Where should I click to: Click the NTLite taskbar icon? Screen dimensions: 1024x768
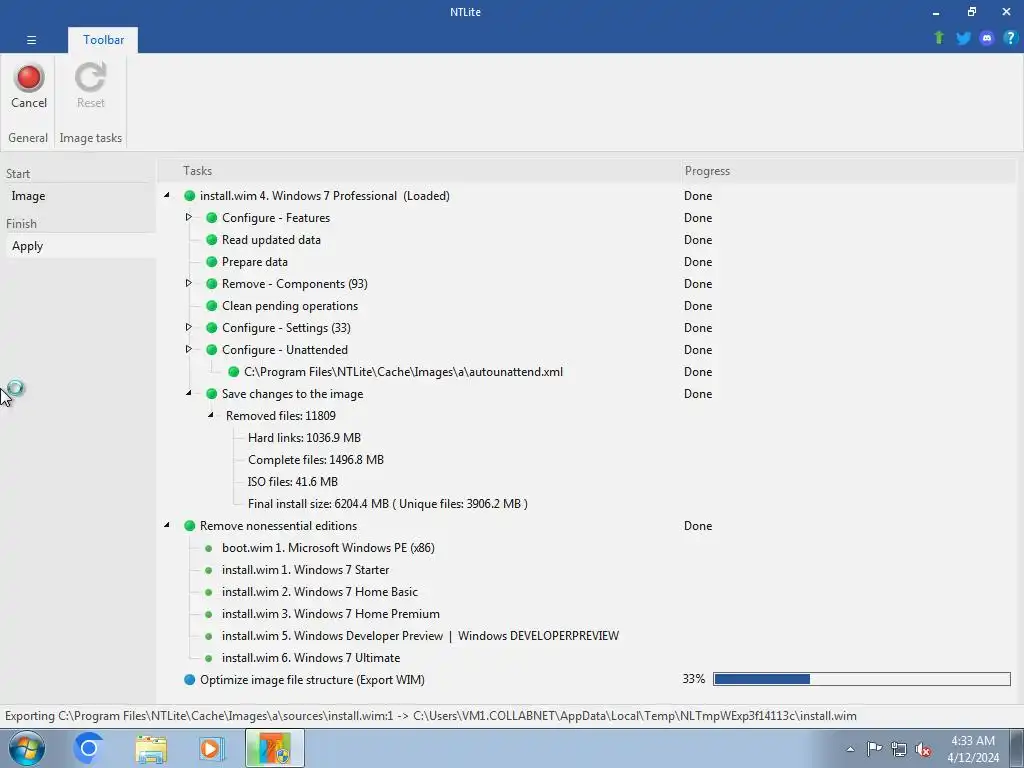(275, 748)
